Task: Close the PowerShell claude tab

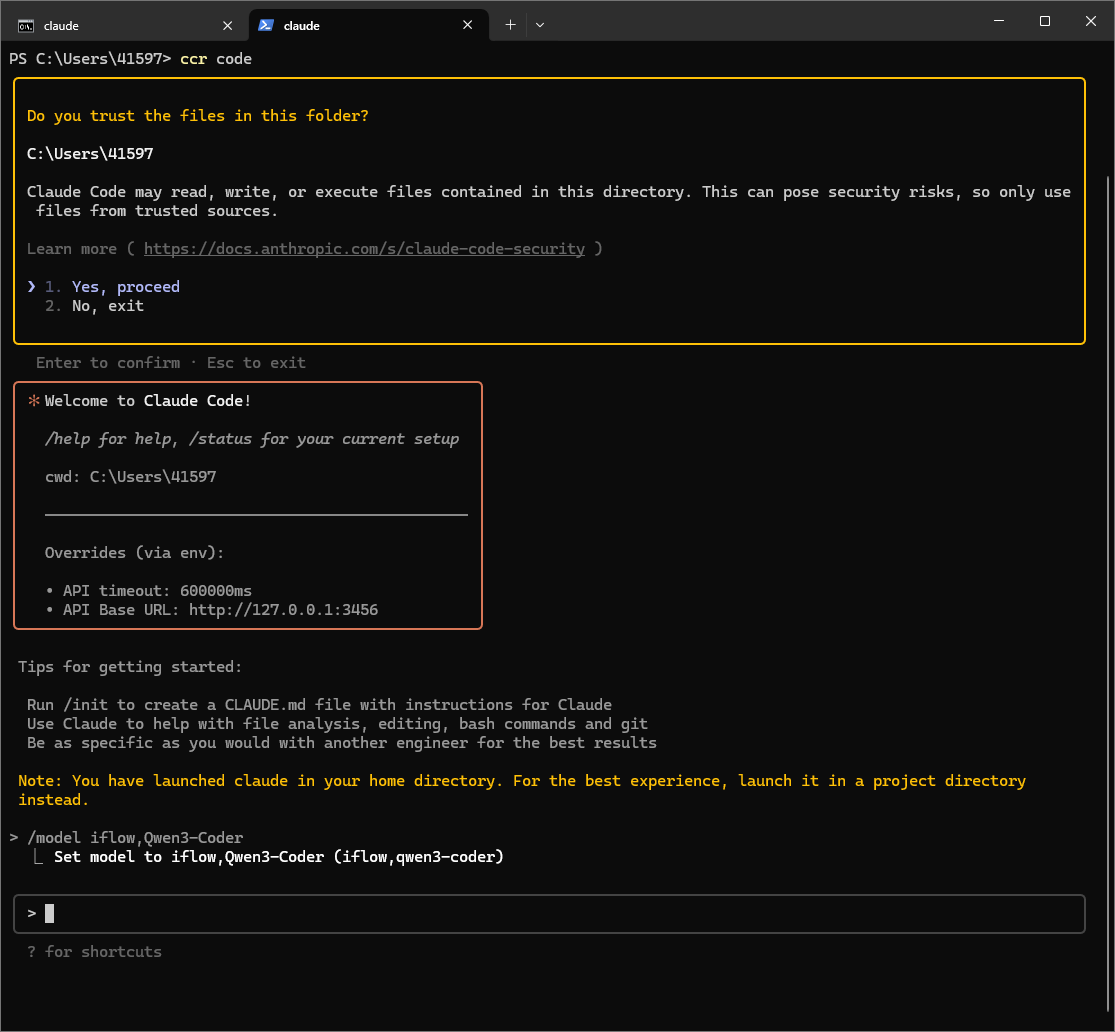Action: tap(467, 25)
